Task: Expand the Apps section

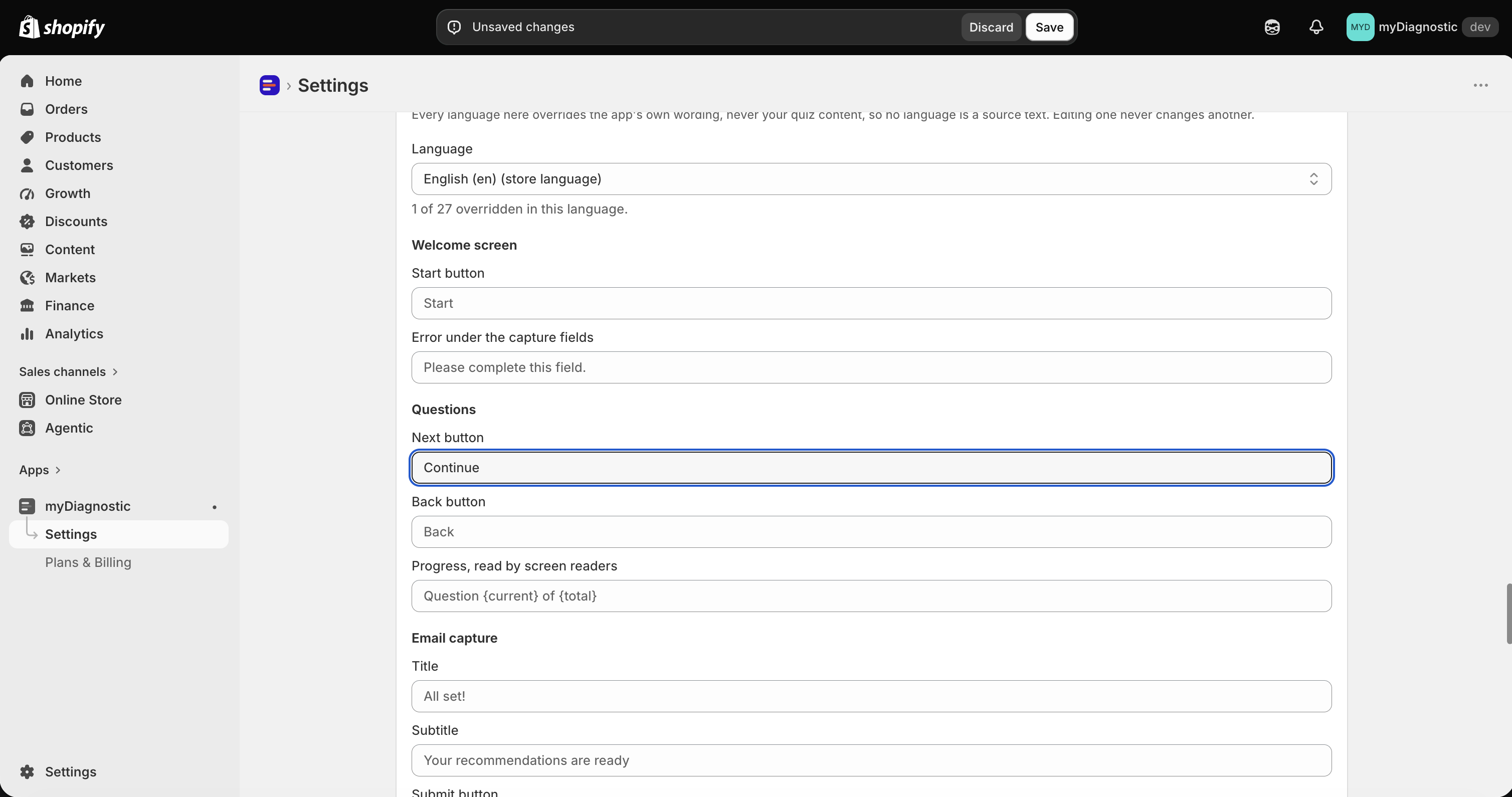Action: click(40, 470)
